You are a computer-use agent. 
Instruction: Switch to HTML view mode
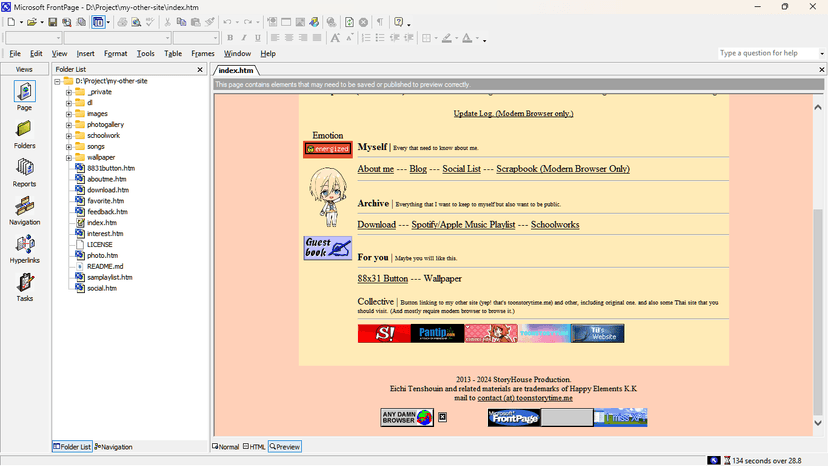(255, 447)
